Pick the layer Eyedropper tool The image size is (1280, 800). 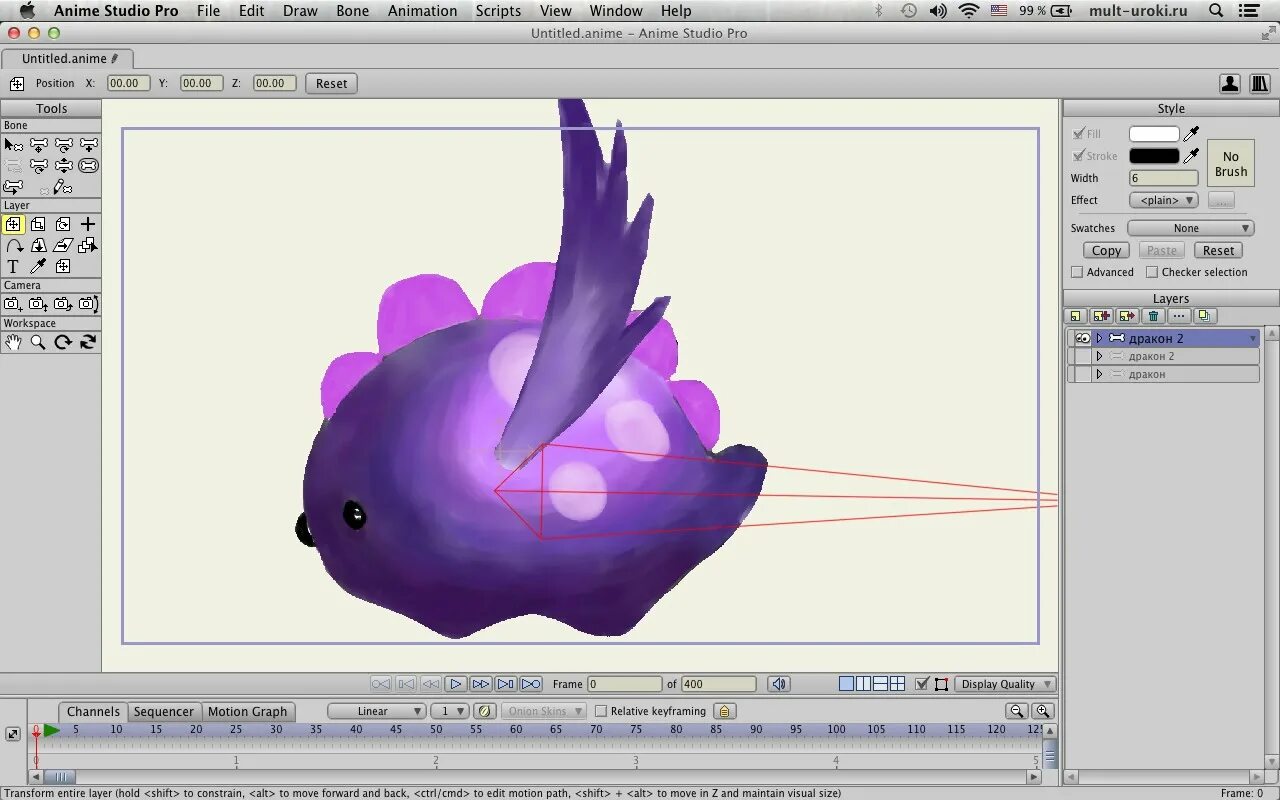(38, 266)
